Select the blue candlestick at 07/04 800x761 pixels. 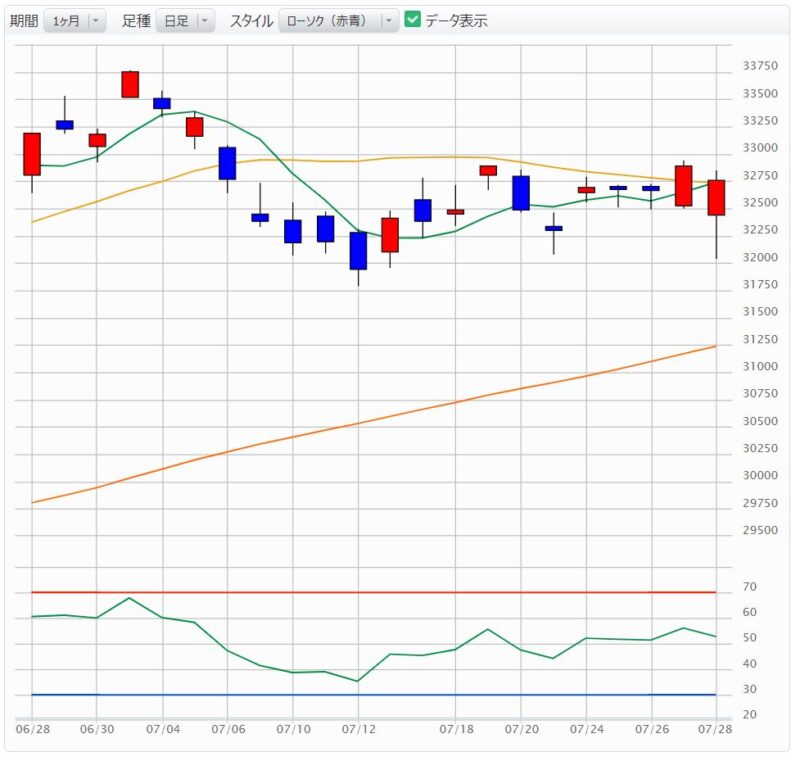click(162, 103)
